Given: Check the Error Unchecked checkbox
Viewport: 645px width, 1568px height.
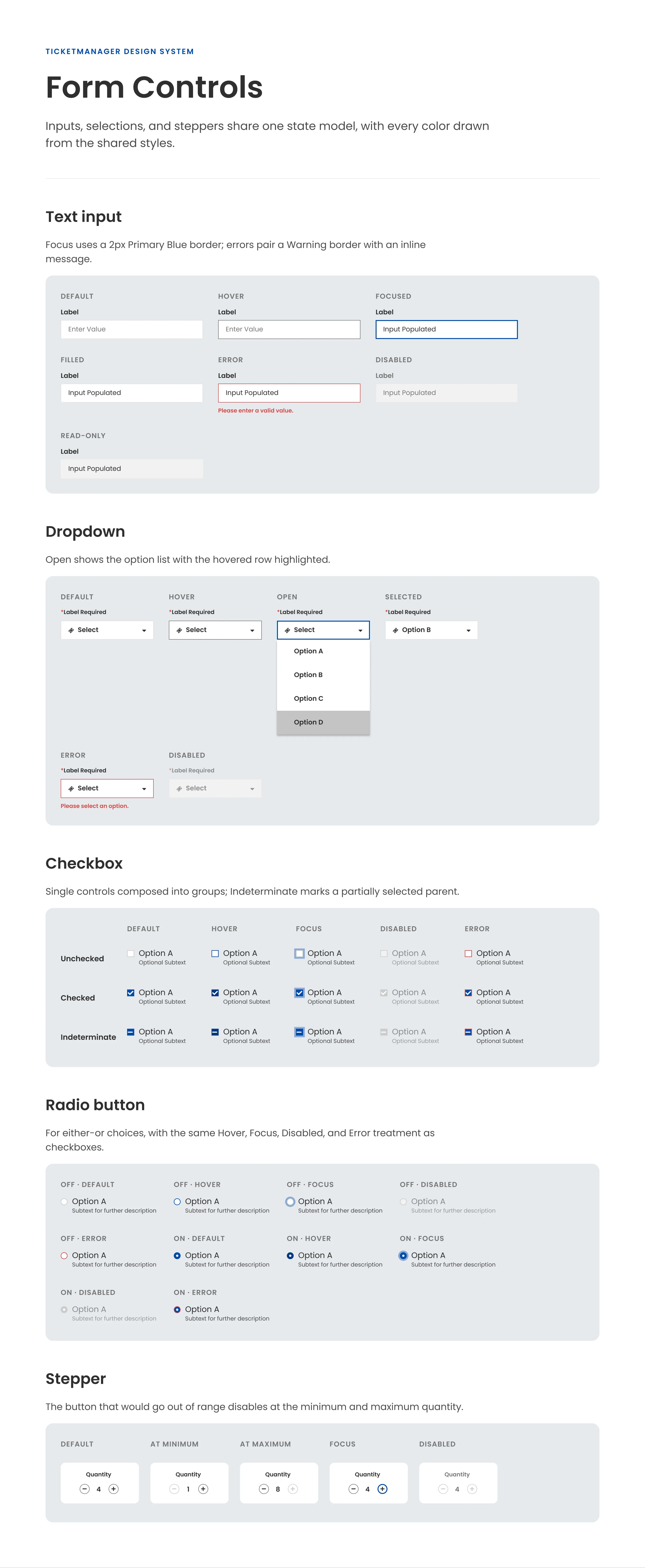Looking at the screenshot, I should coord(468,954).
